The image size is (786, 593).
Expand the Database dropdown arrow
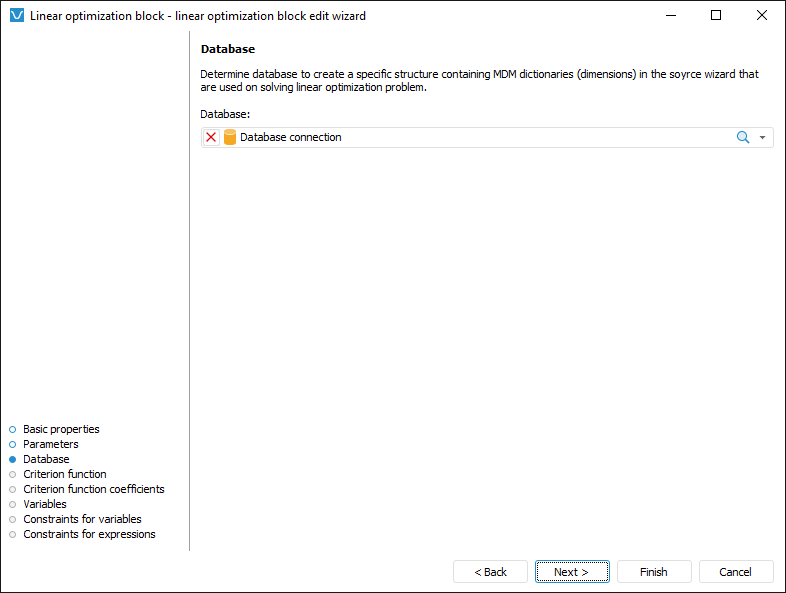tap(763, 138)
